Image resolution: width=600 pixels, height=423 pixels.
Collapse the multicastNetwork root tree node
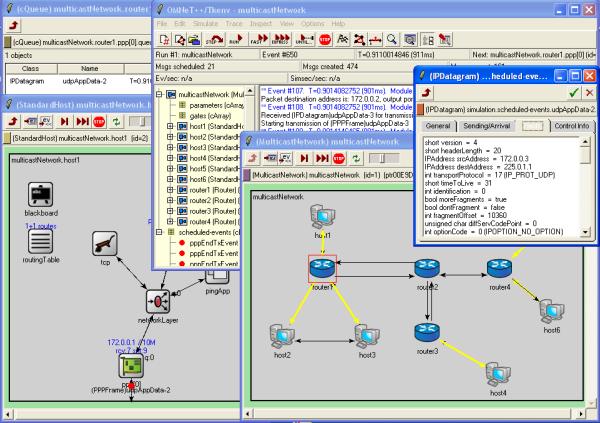point(159,94)
